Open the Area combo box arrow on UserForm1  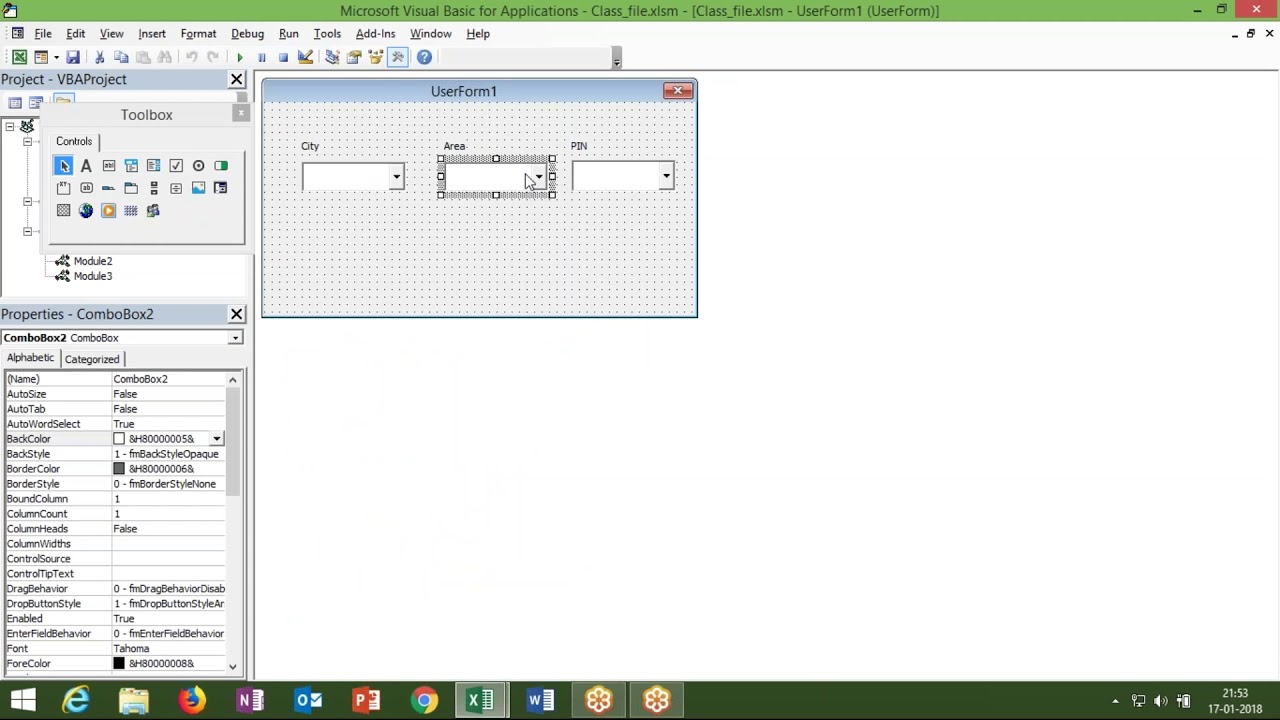click(538, 178)
